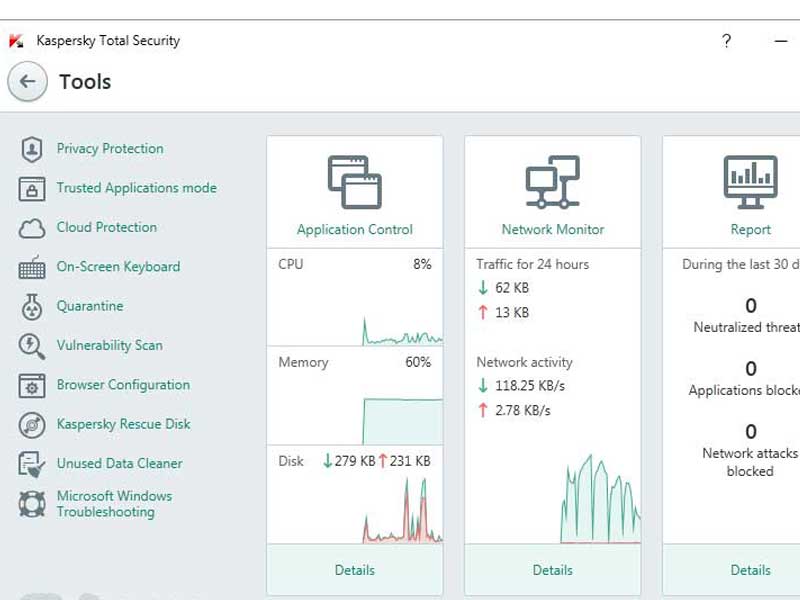Go back using the arrow button
This screenshot has height=600, width=800.
[x=30, y=82]
